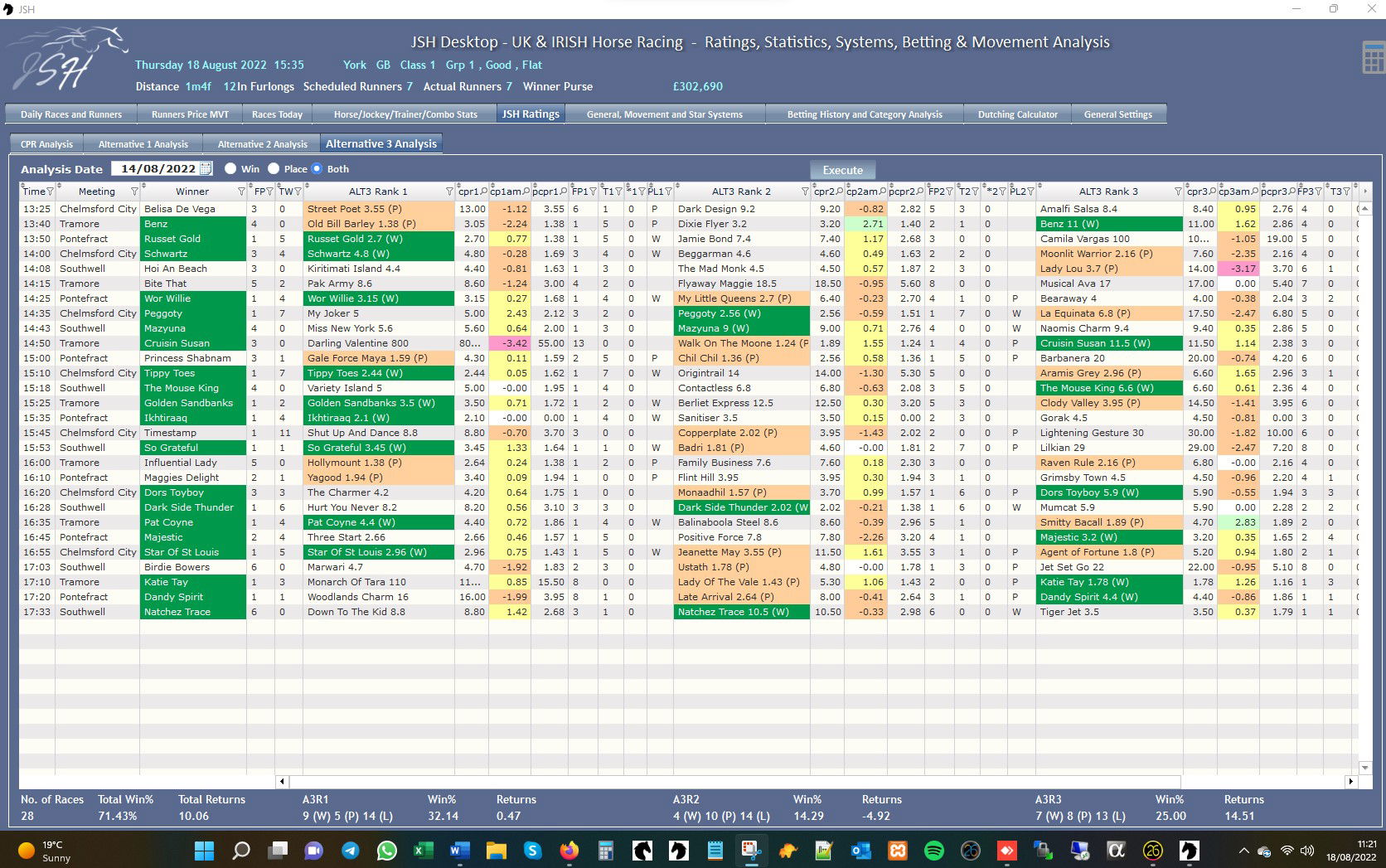
Task: Open FP2 column filter dropdown
Action: click(x=949, y=192)
